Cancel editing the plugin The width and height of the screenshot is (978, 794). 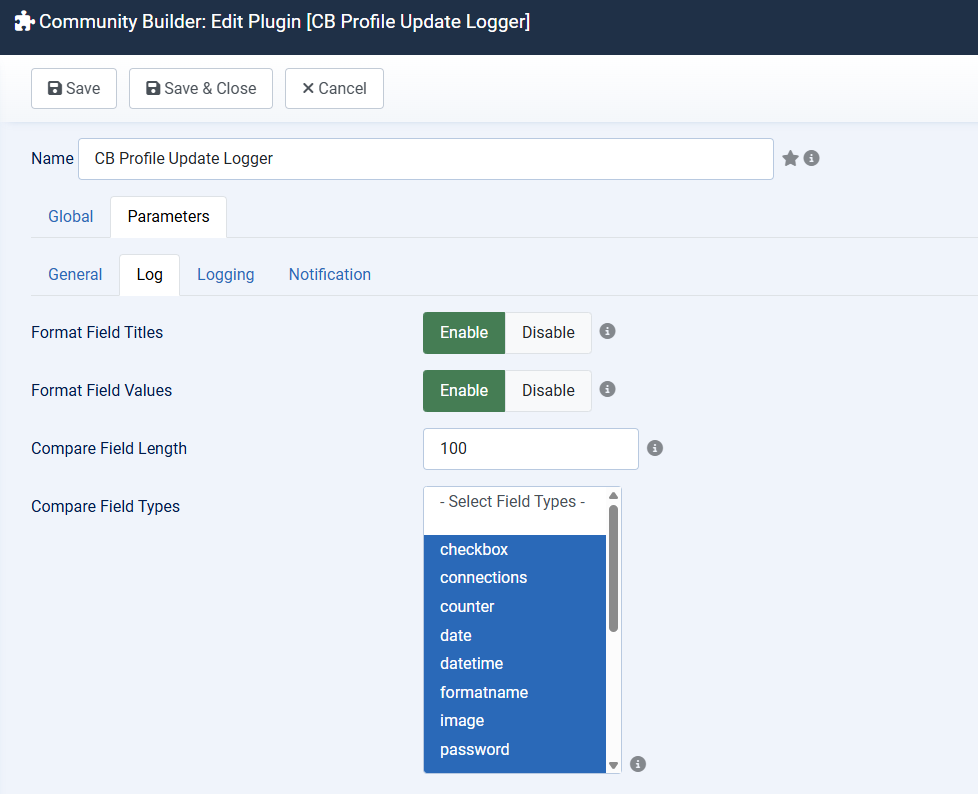(x=334, y=89)
